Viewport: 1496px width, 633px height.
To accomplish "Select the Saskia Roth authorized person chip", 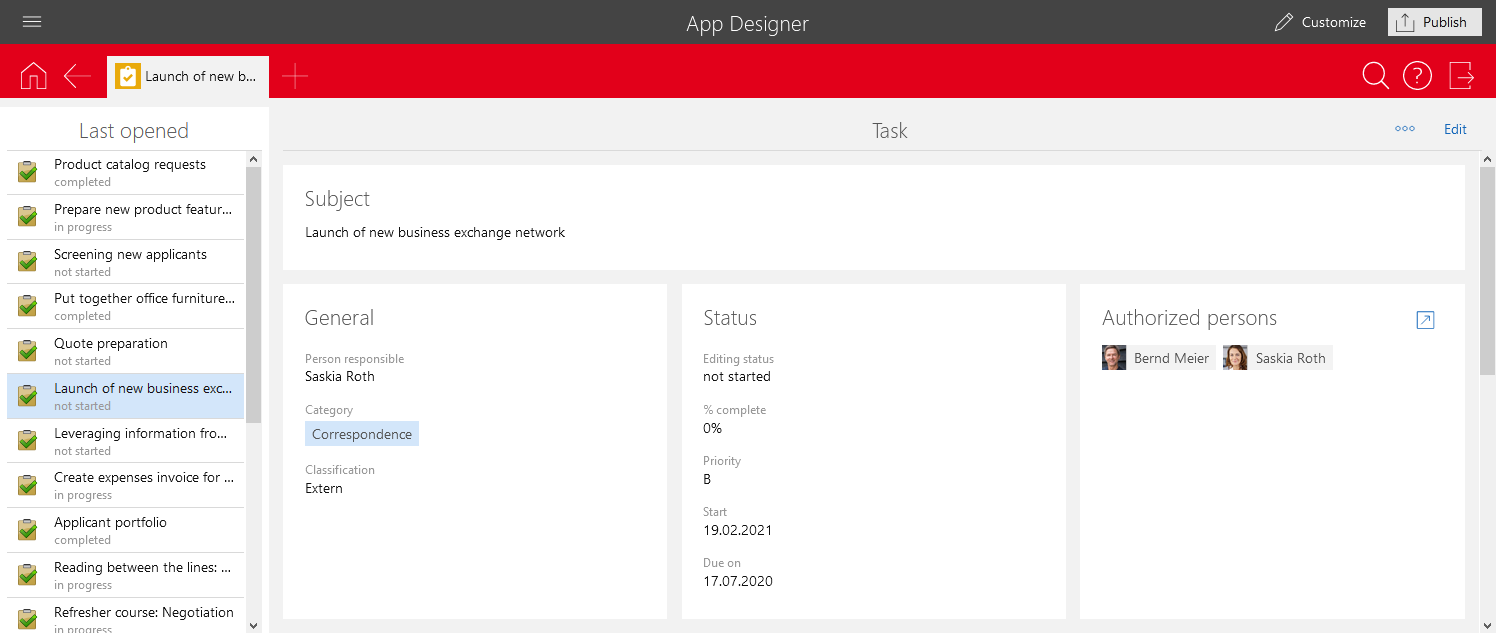I will point(1277,358).
